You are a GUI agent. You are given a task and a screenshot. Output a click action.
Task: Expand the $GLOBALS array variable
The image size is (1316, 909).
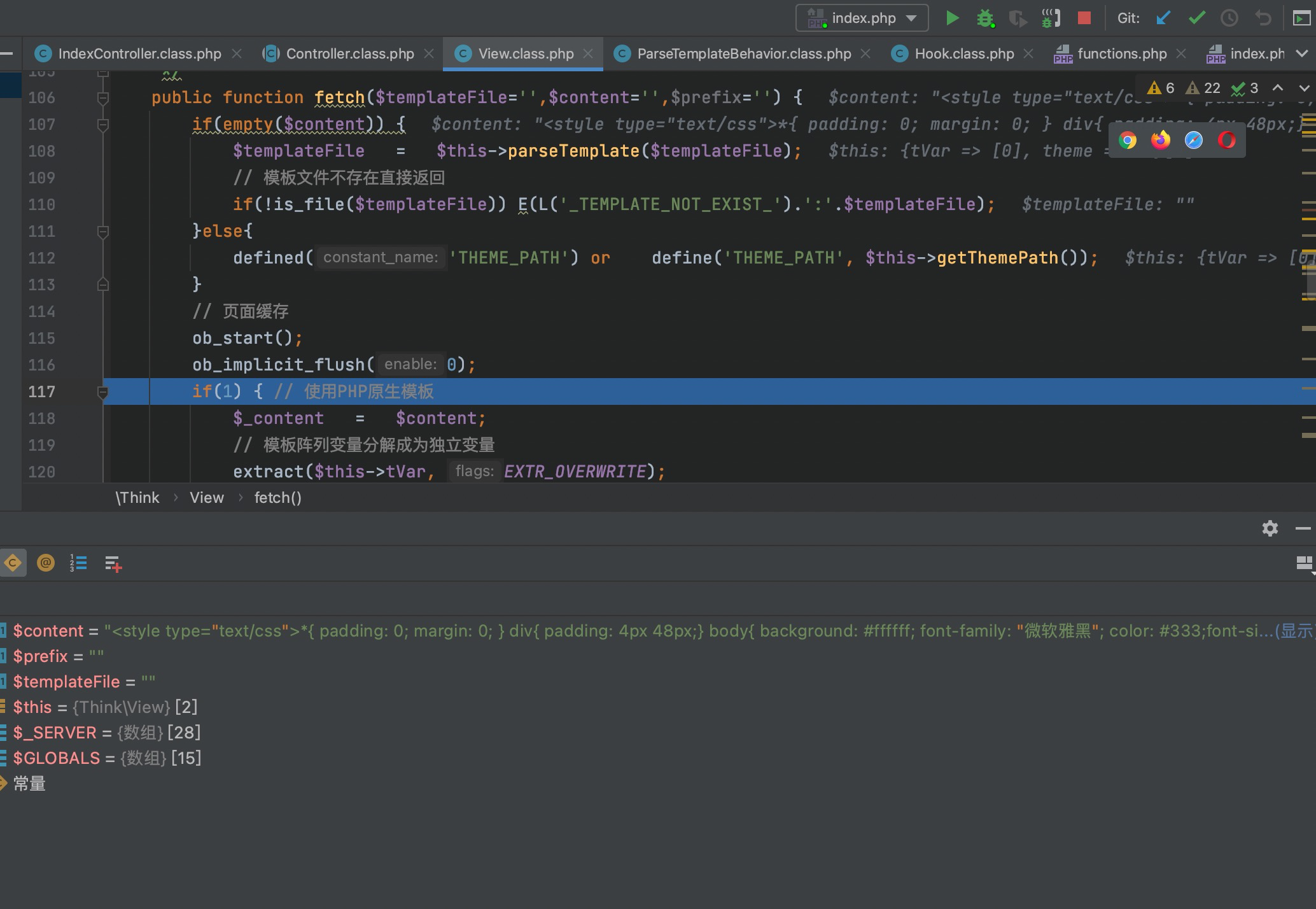[658, 758]
